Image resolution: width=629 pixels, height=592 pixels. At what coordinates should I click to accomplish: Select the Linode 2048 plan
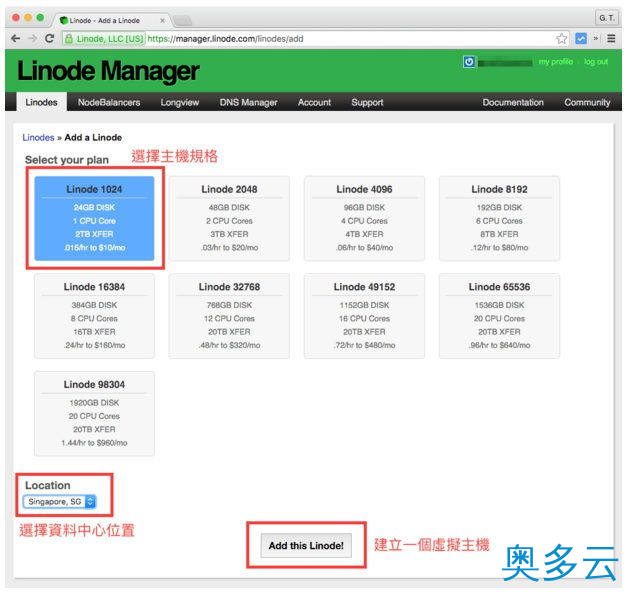coord(229,218)
